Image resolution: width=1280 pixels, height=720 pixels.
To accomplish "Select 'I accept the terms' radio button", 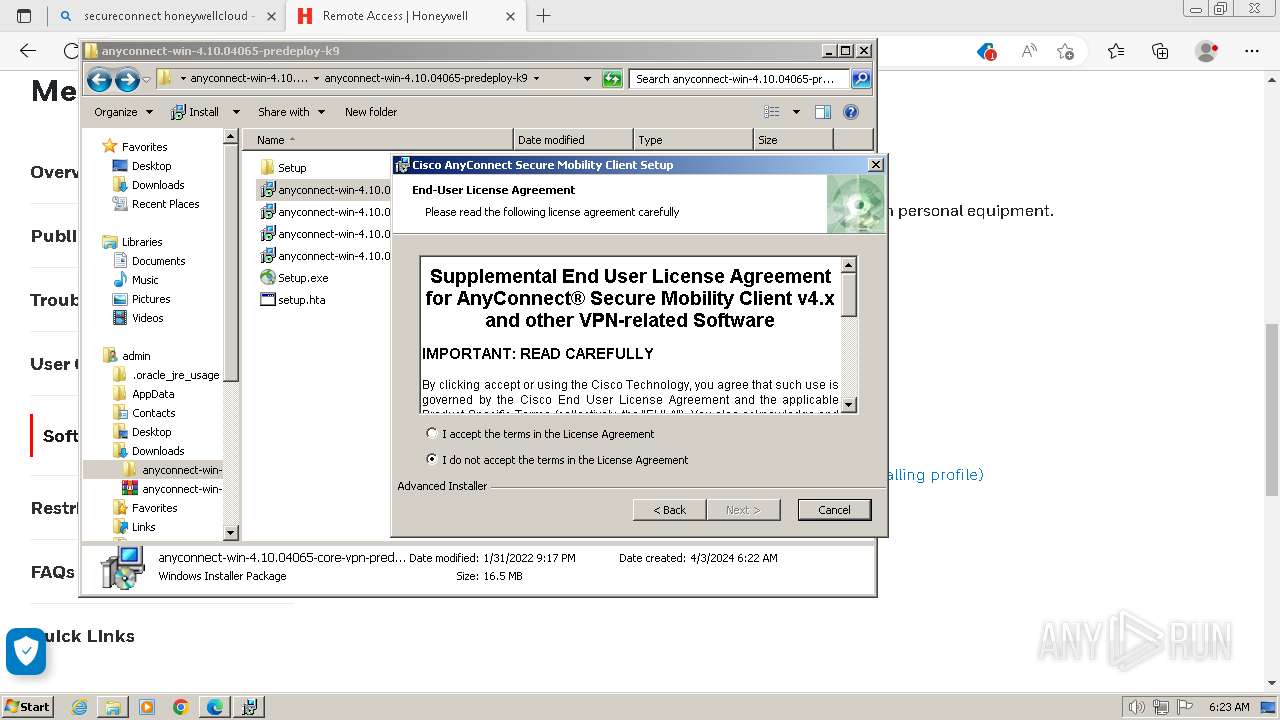I will click(x=432, y=434).
